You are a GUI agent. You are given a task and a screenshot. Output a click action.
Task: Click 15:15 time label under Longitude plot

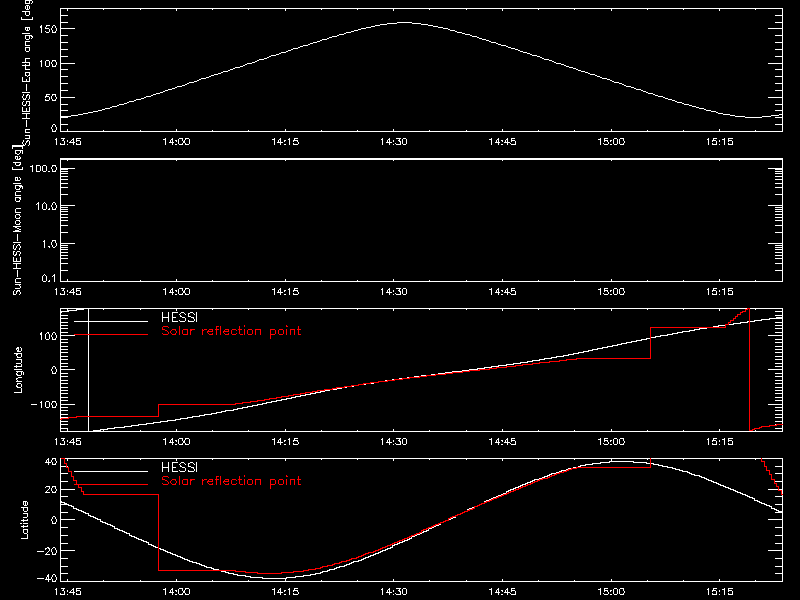[720, 442]
